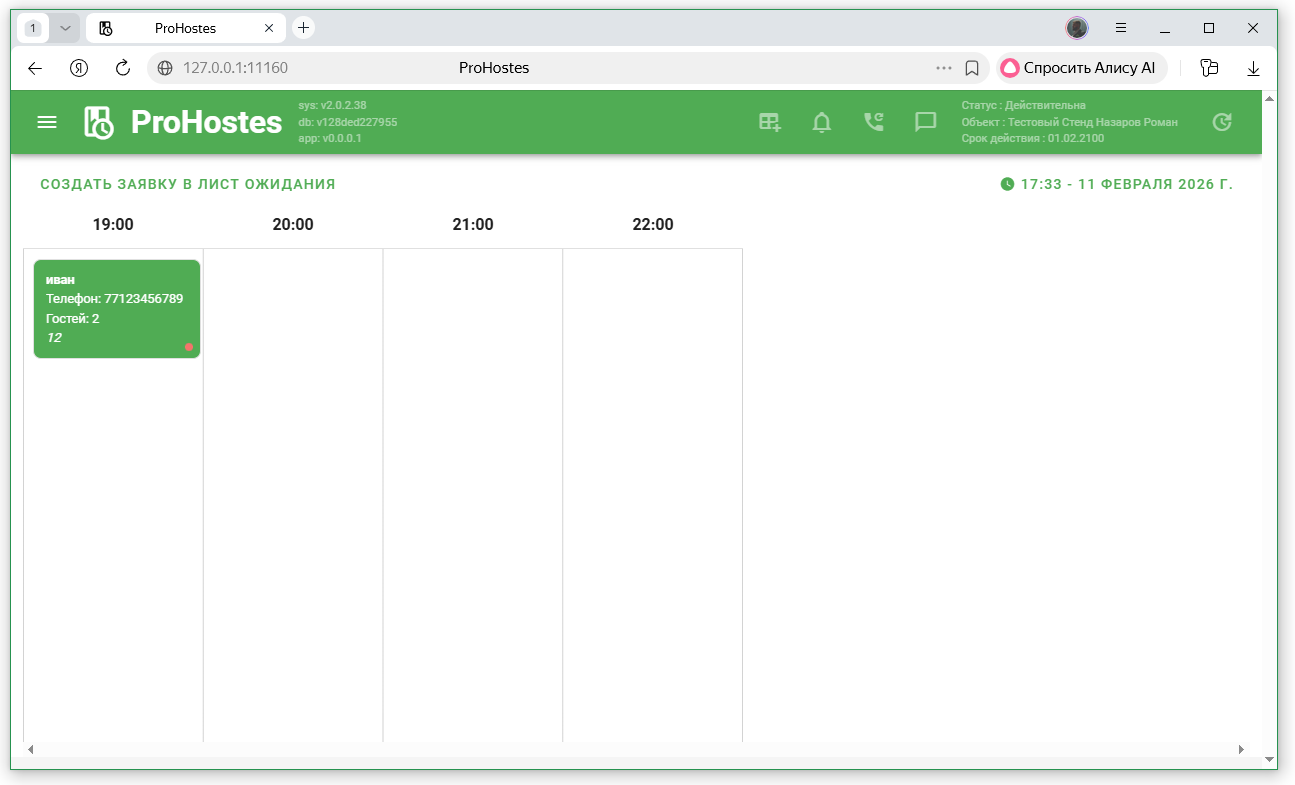Open the browser downloads icon
This screenshot has height=785, width=1295.
pos(1253,68)
